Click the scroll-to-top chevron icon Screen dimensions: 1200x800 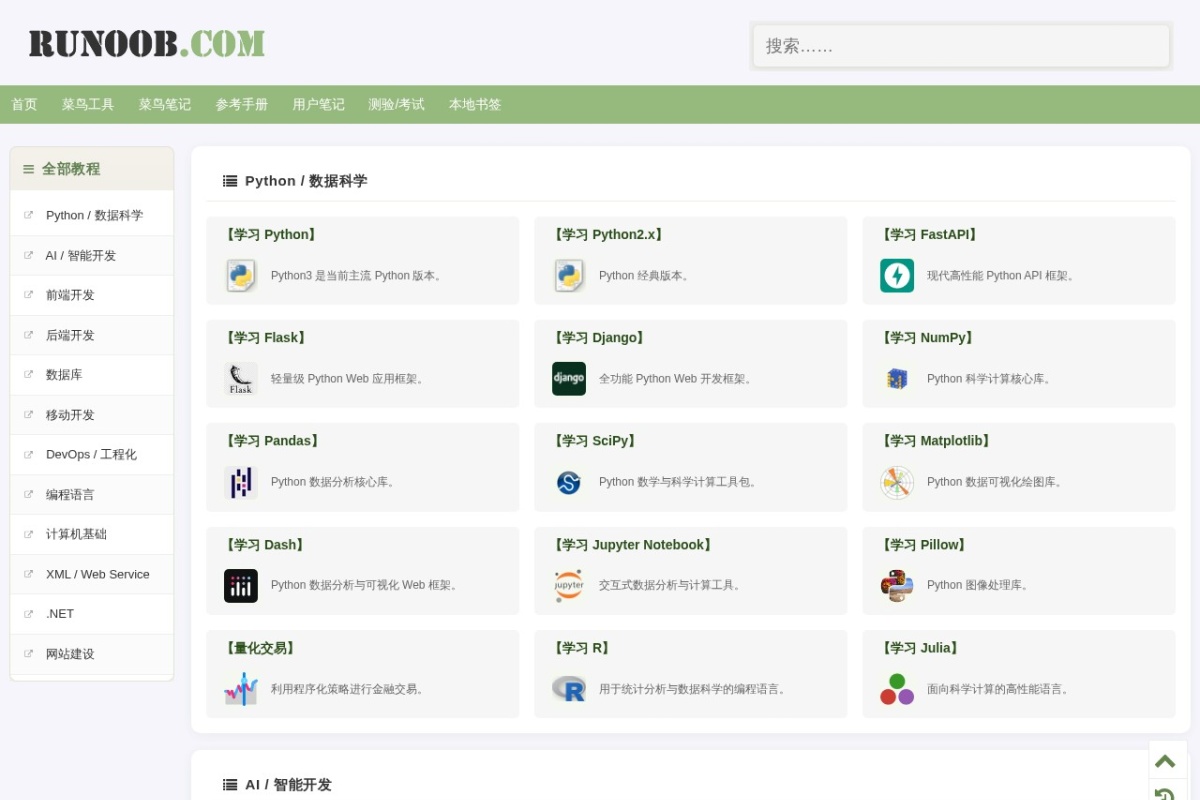(1165, 761)
